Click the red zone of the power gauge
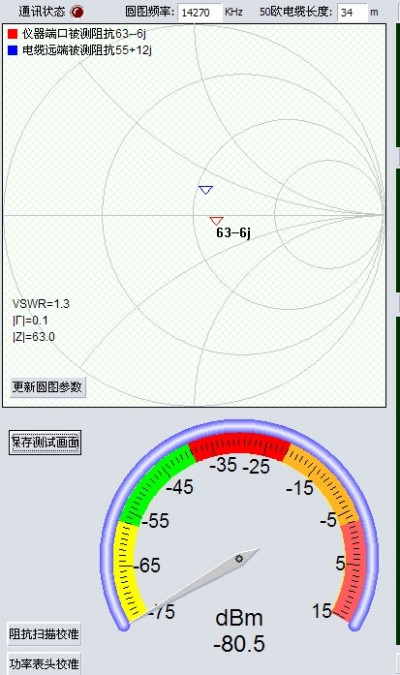 click(239, 445)
